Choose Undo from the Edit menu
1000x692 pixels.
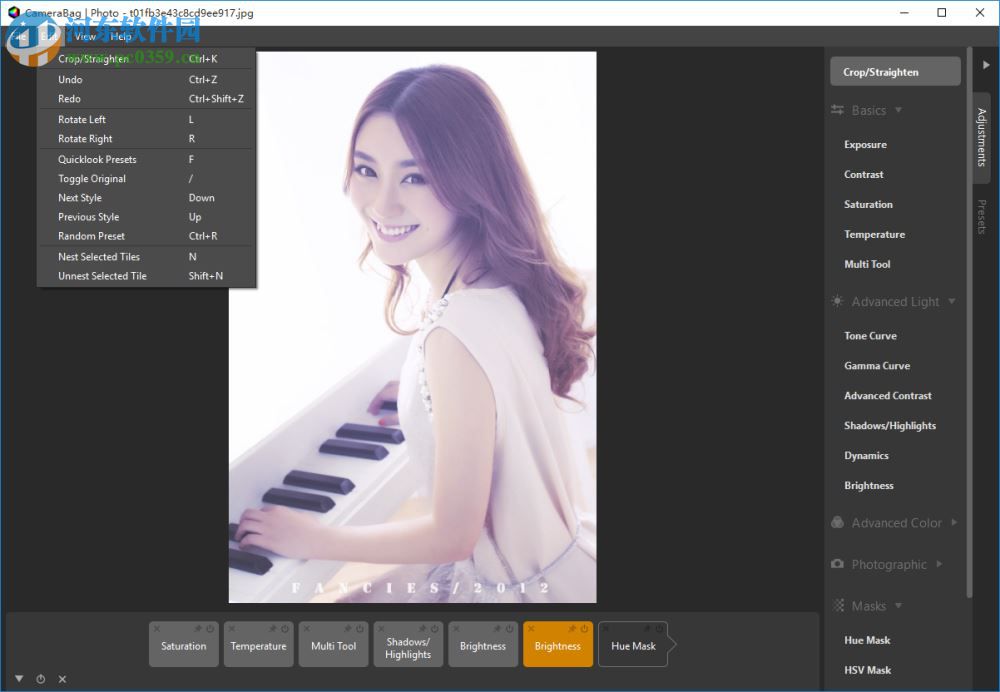pyautogui.click(x=146, y=80)
